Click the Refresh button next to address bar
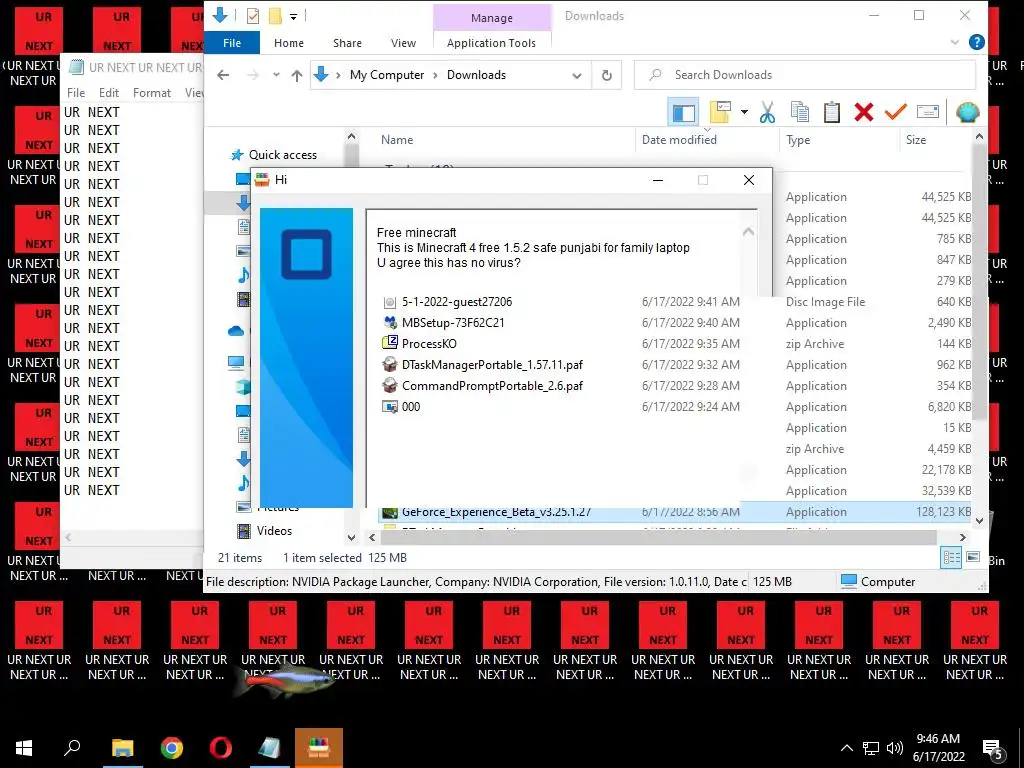Viewport: 1024px width, 768px height. tap(607, 75)
